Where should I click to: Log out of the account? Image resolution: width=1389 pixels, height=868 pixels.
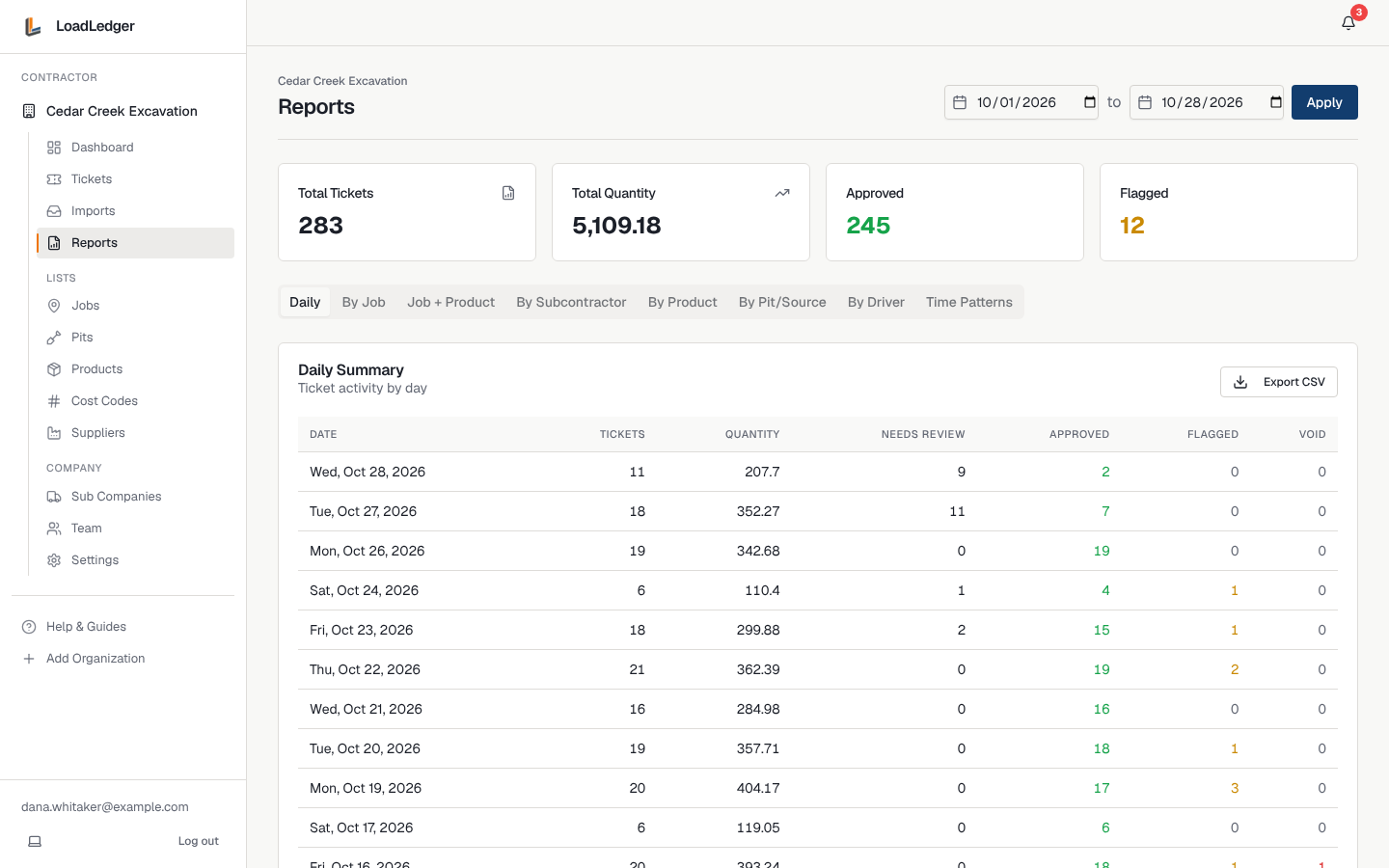(x=199, y=841)
